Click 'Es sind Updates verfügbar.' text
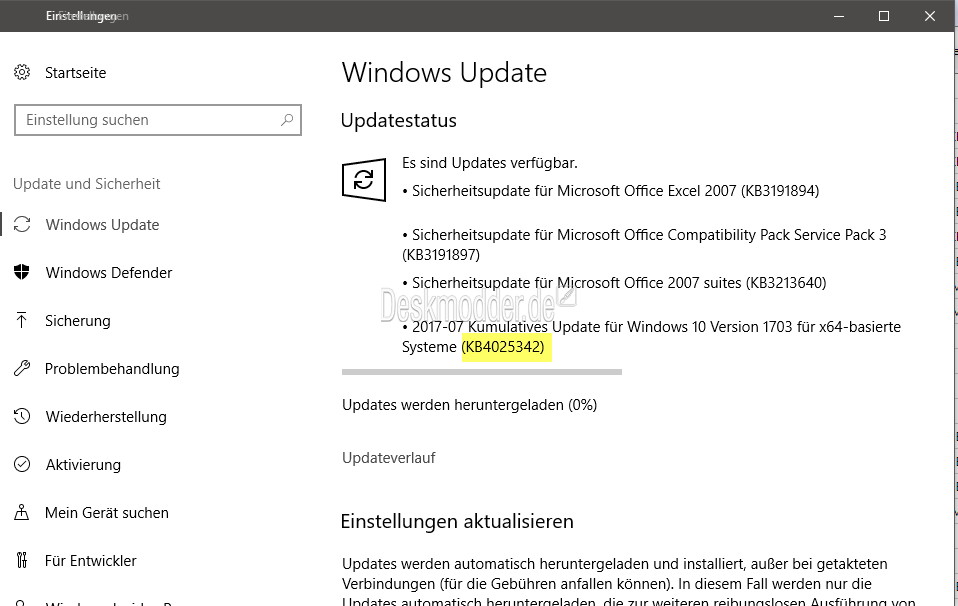Viewport: 958px width, 606px height. (489, 163)
